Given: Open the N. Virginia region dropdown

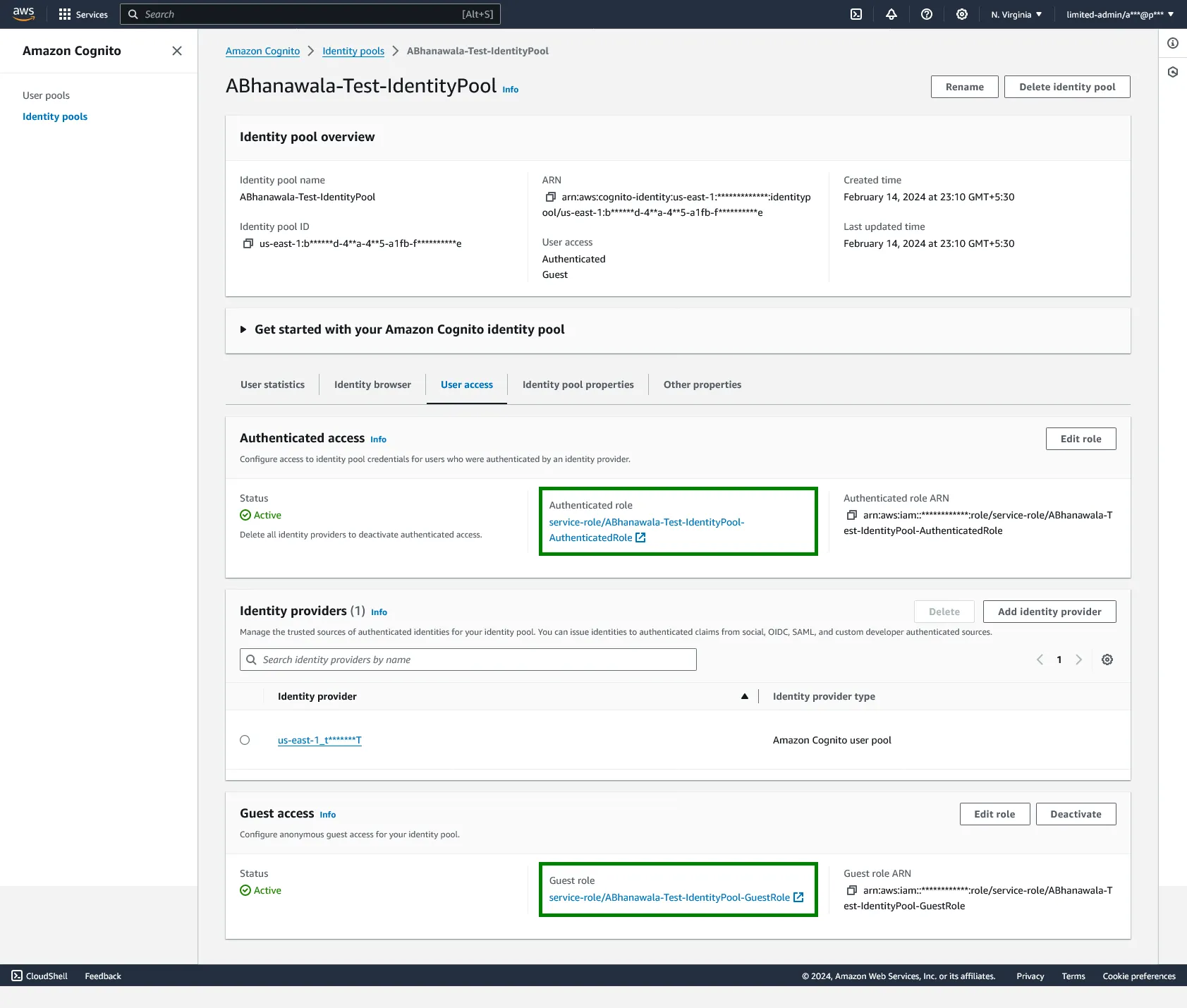Looking at the screenshot, I should click(1016, 14).
